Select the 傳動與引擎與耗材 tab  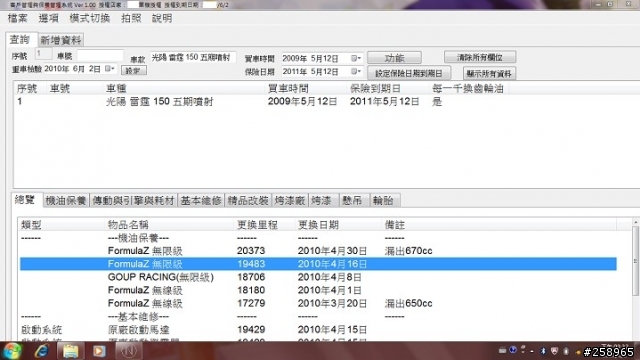[x=133, y=200]
